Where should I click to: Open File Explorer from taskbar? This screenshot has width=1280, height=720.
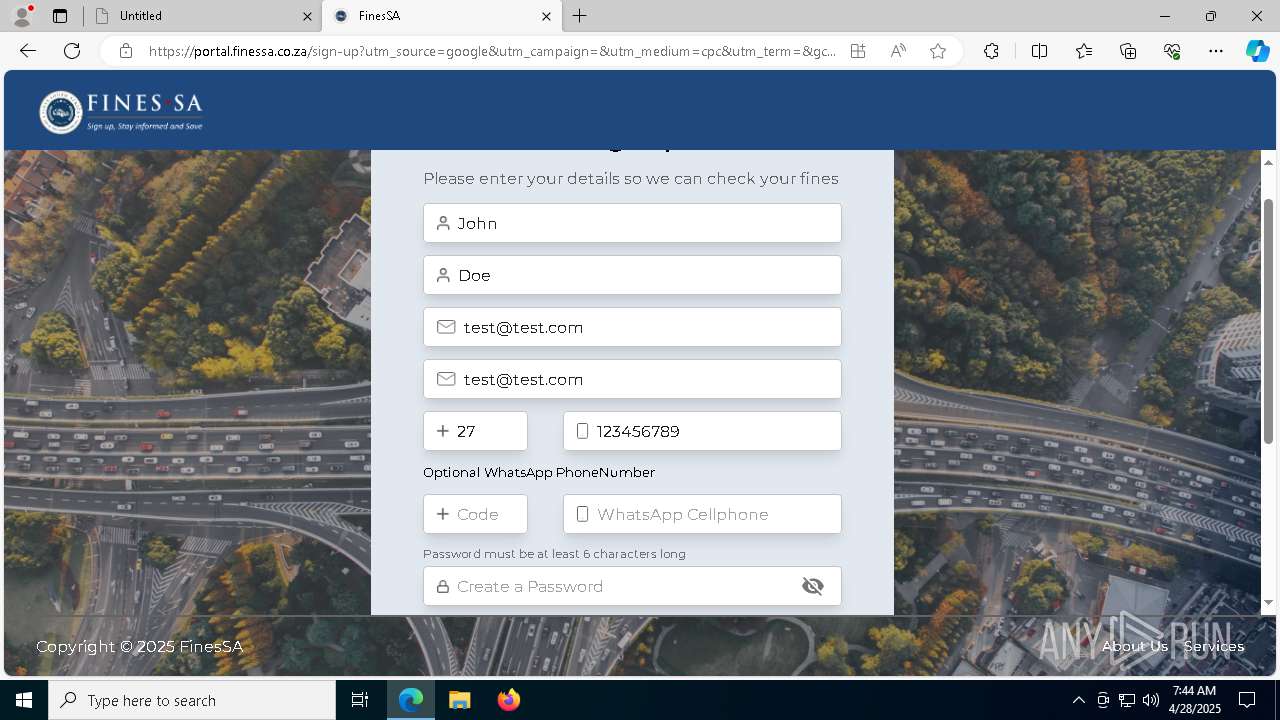pos(459,700)
